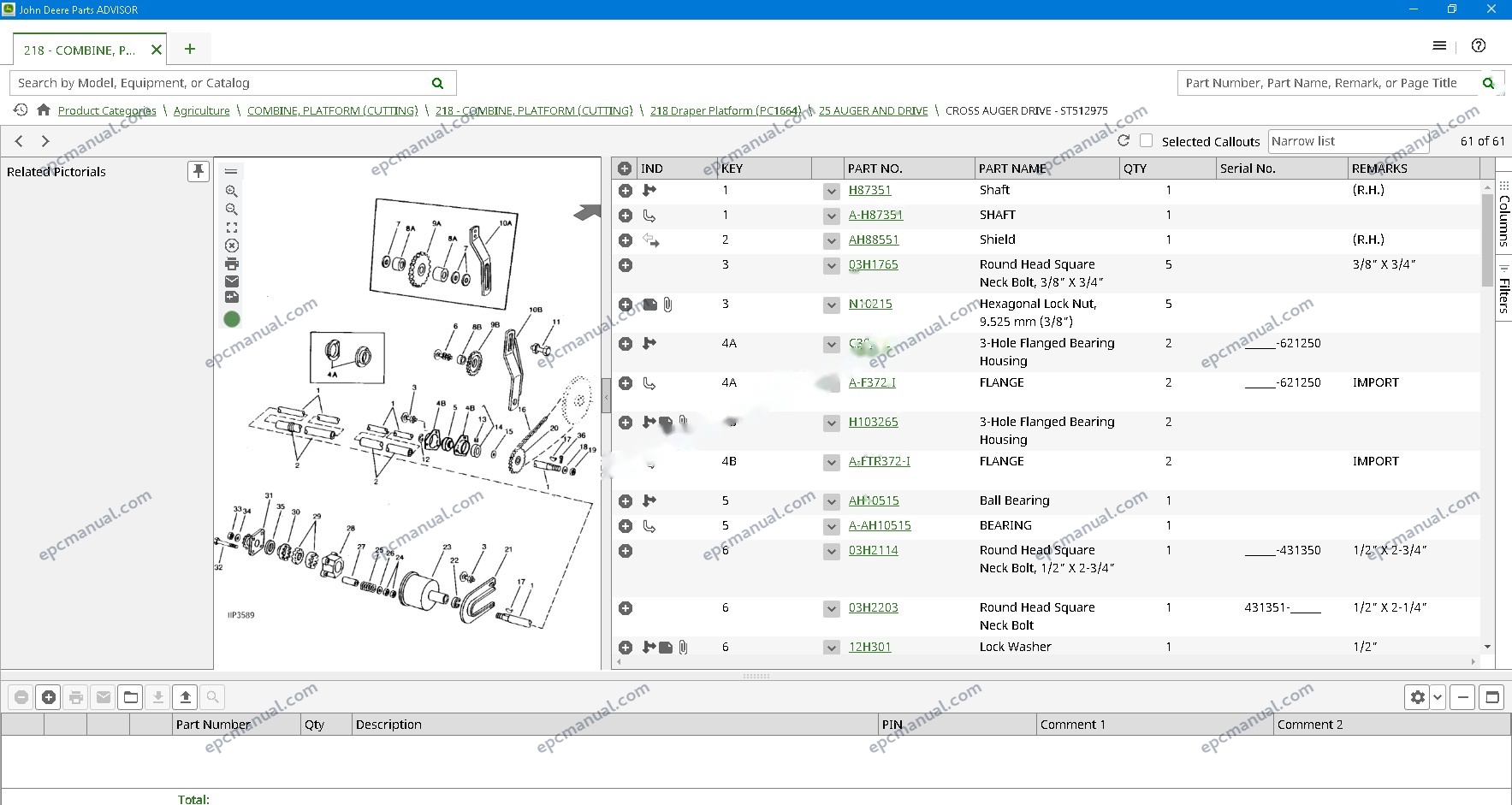This screenshot has width=1512, height=805.
Task: Expand dropdown arrow next to H87351
Action: point(831,192)
